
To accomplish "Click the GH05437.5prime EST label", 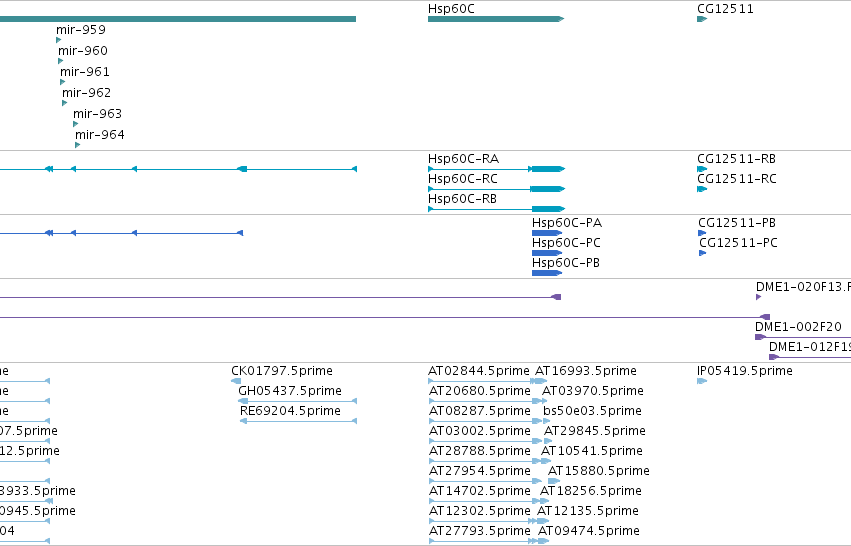I will click(x=290, y=391).
